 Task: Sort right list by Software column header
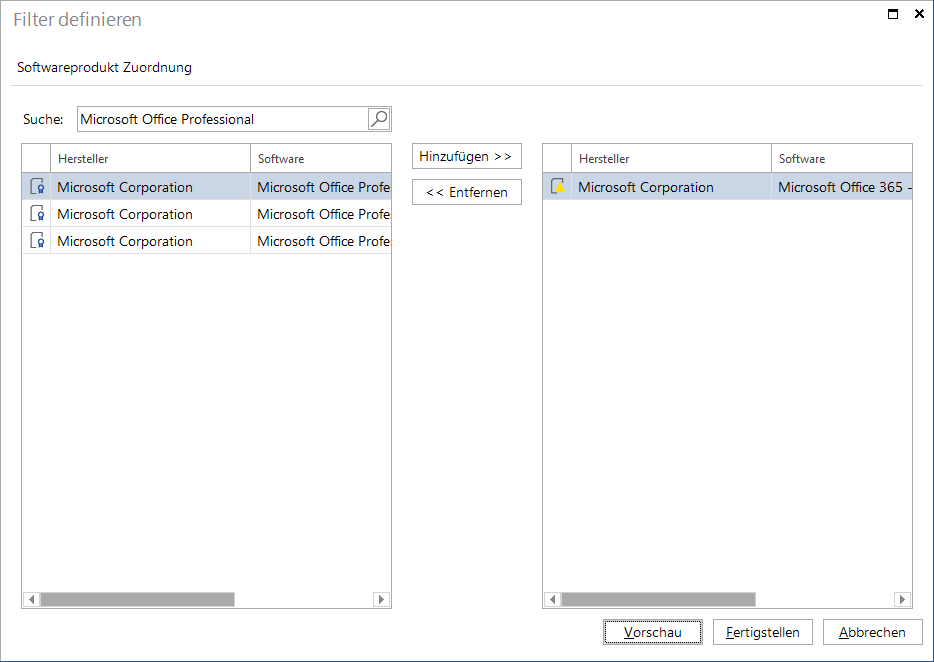pyautogui.click(x=842, y=158)
